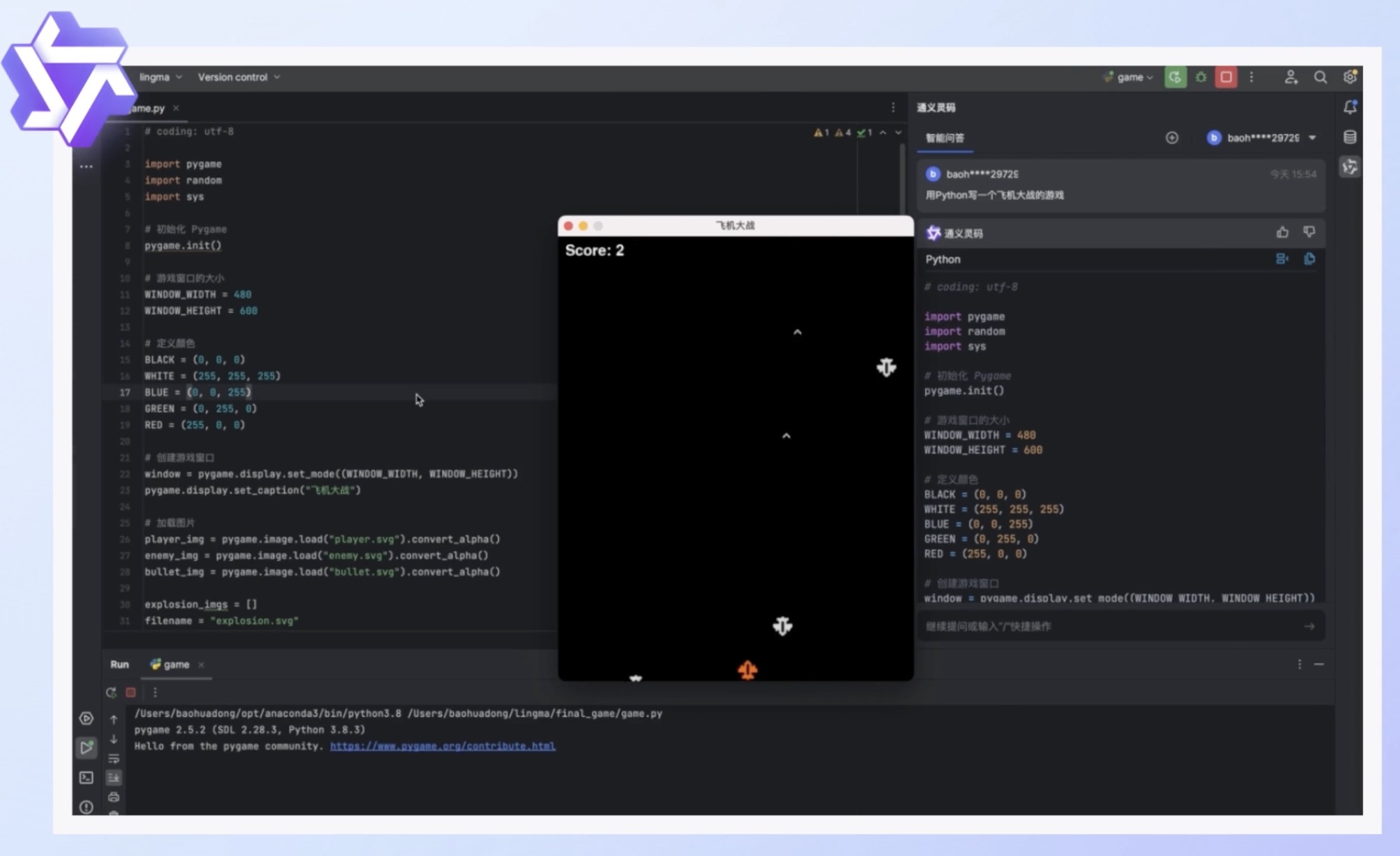Viewport: 1400px width, 856px height.
Task: Stop the process in the Run panel toolbar
Action: tap(130, 692)
